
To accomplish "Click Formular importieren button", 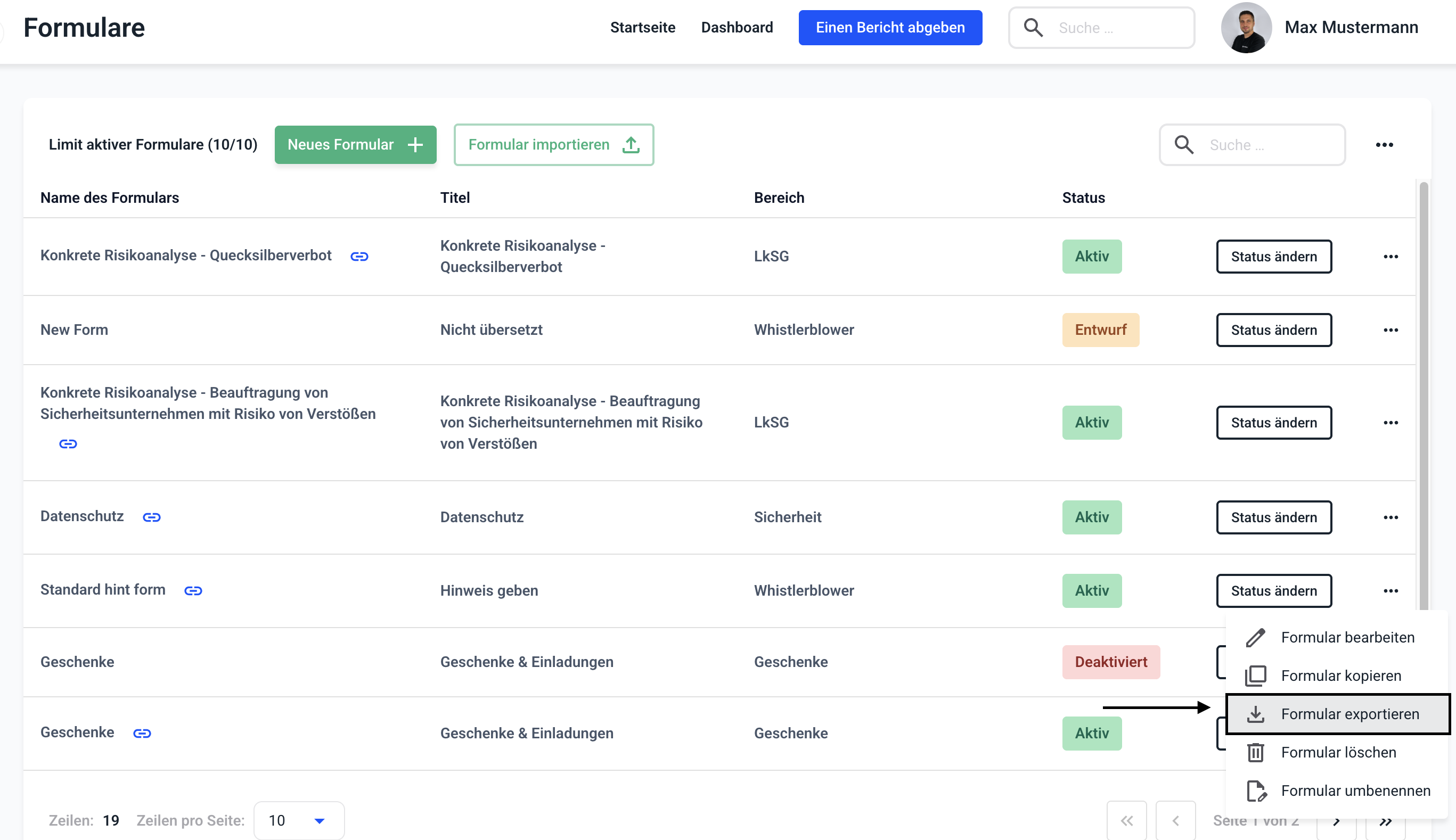I will point(553,145).
